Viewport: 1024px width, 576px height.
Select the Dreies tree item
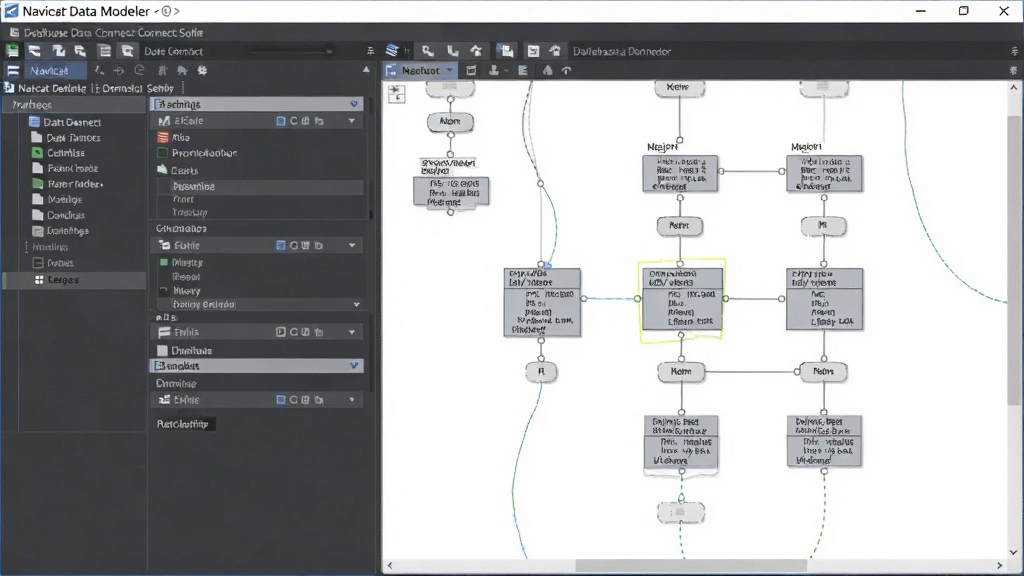pyautogui.click(x=60, y=263)
